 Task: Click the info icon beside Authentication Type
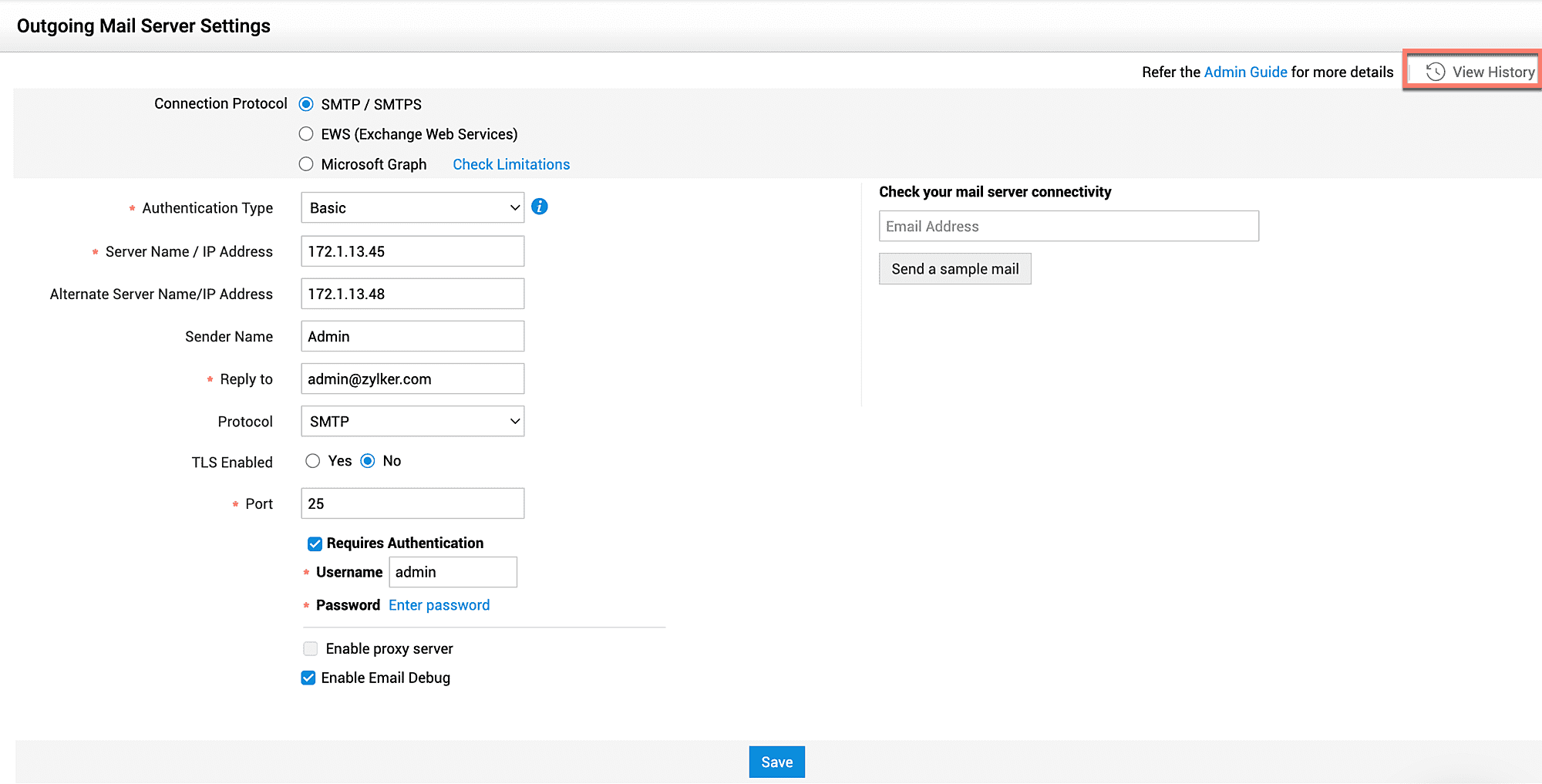point(540,207)
